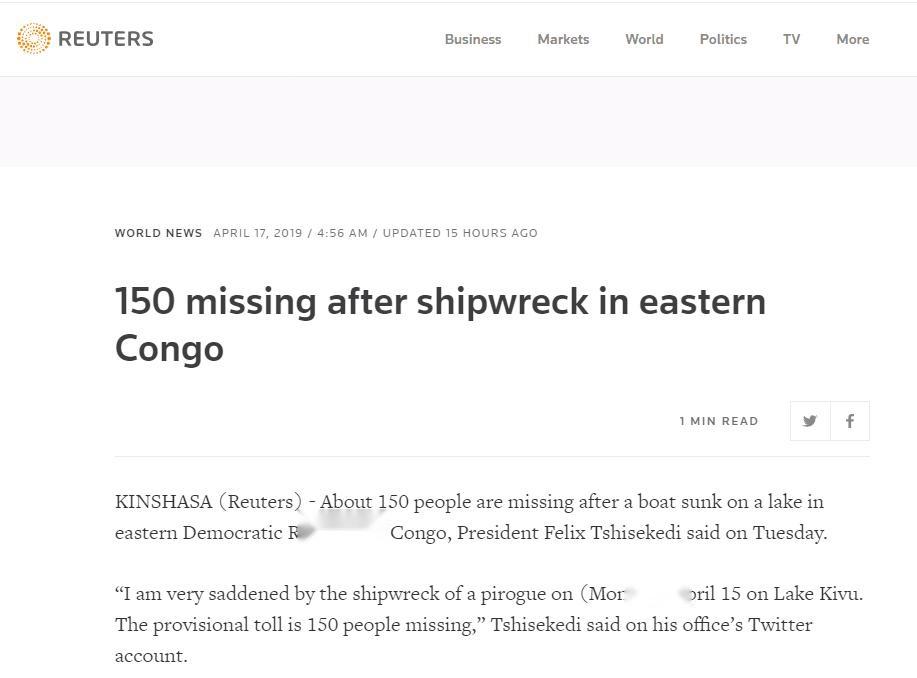Viewport: 917px width, 678px height.
Task: Expand the More navigation menu
Action: click(852, 39)
